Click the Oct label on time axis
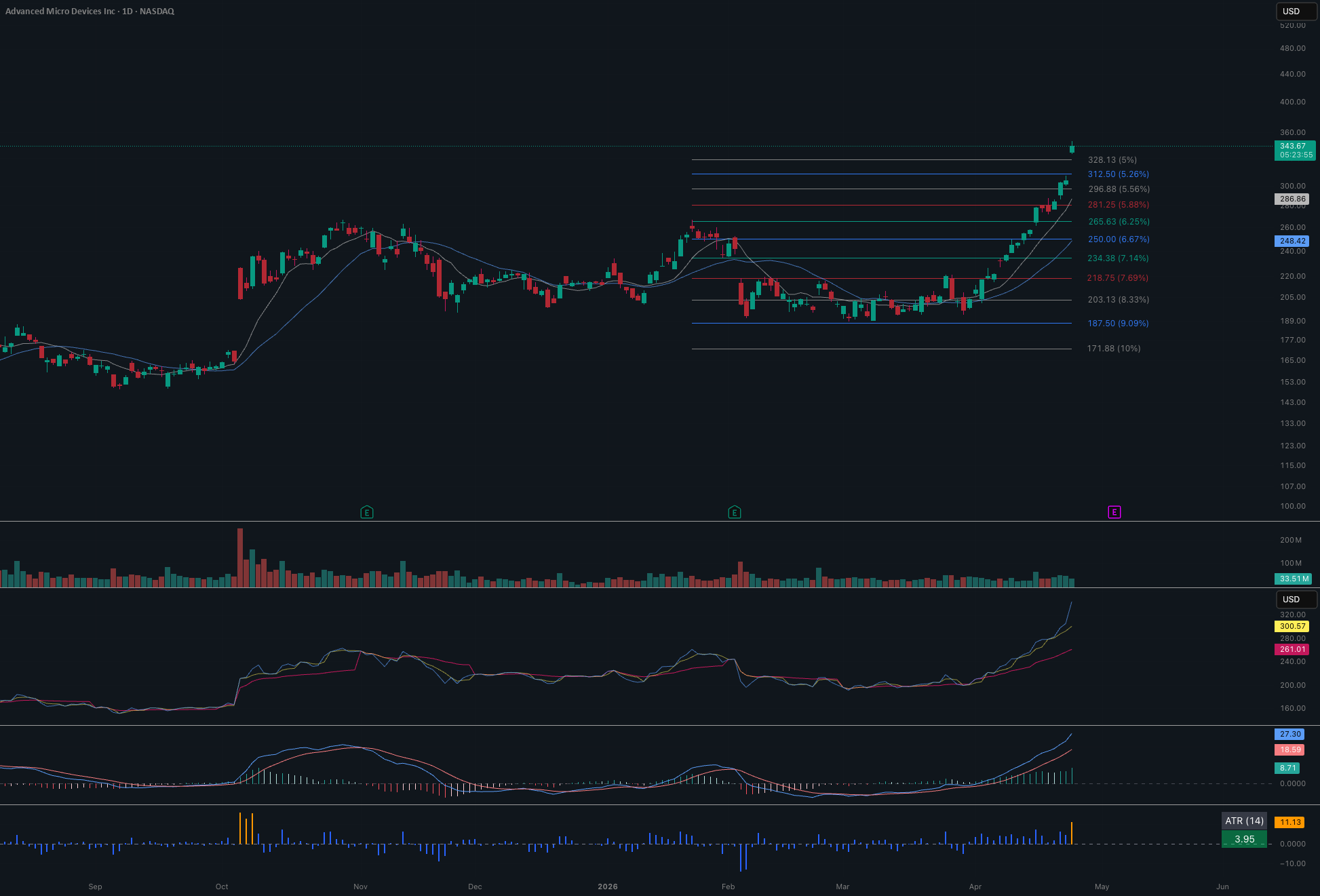 click(222, 887)
